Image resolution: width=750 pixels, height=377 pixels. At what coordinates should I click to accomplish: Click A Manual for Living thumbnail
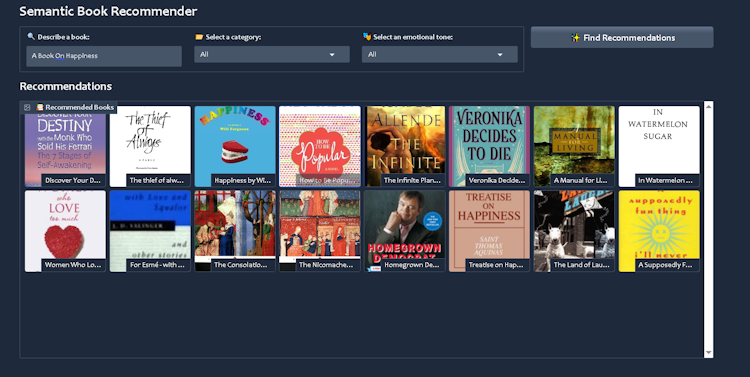574,146
